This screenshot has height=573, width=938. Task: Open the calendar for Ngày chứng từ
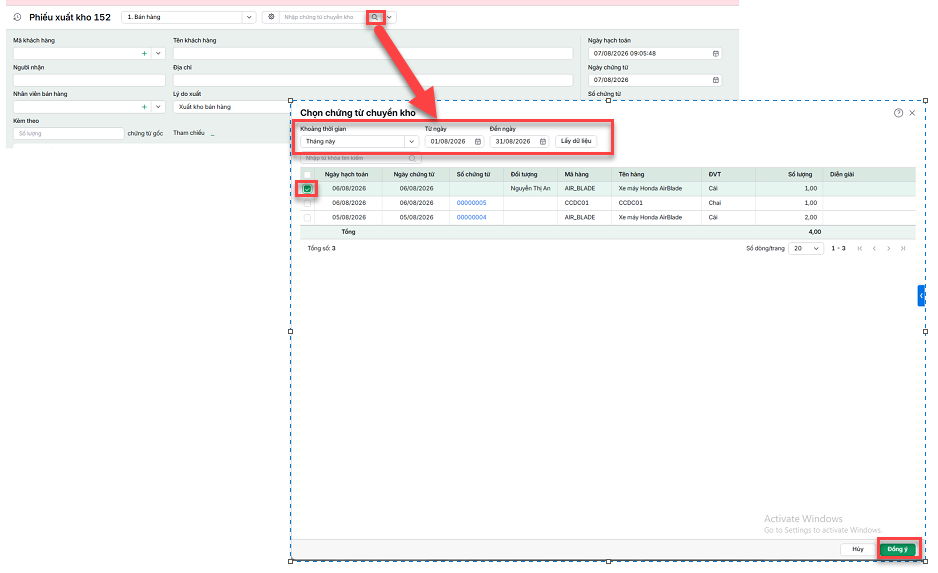click(715, 80)
